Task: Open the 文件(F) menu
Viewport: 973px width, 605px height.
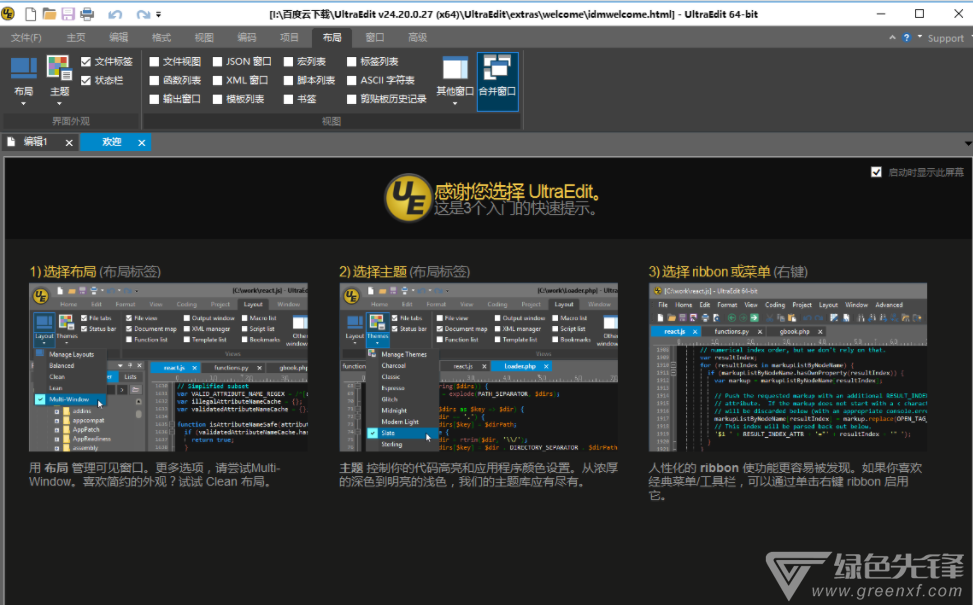Action: [x=26, y=38]
